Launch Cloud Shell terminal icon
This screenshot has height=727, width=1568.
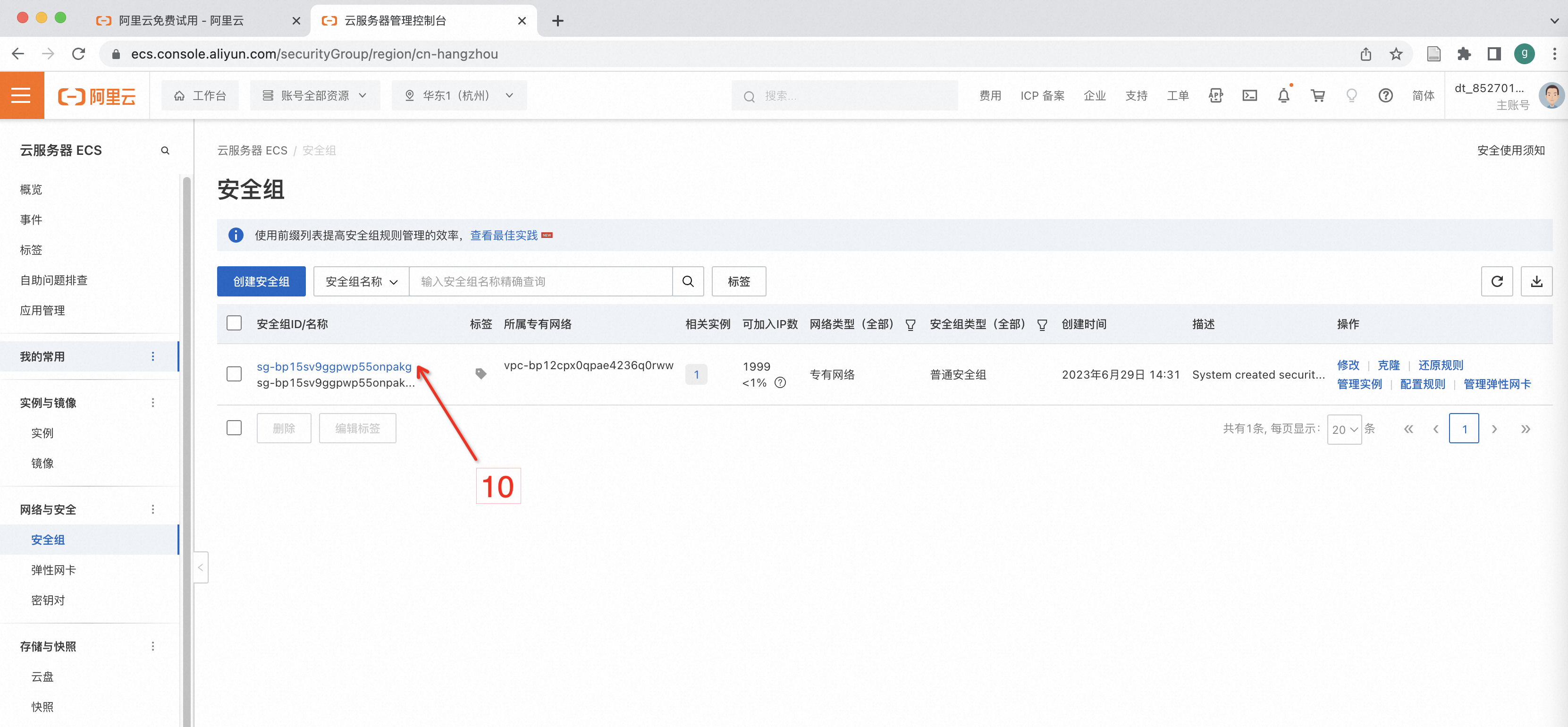pyautogui.click(x=1249, y=95)
